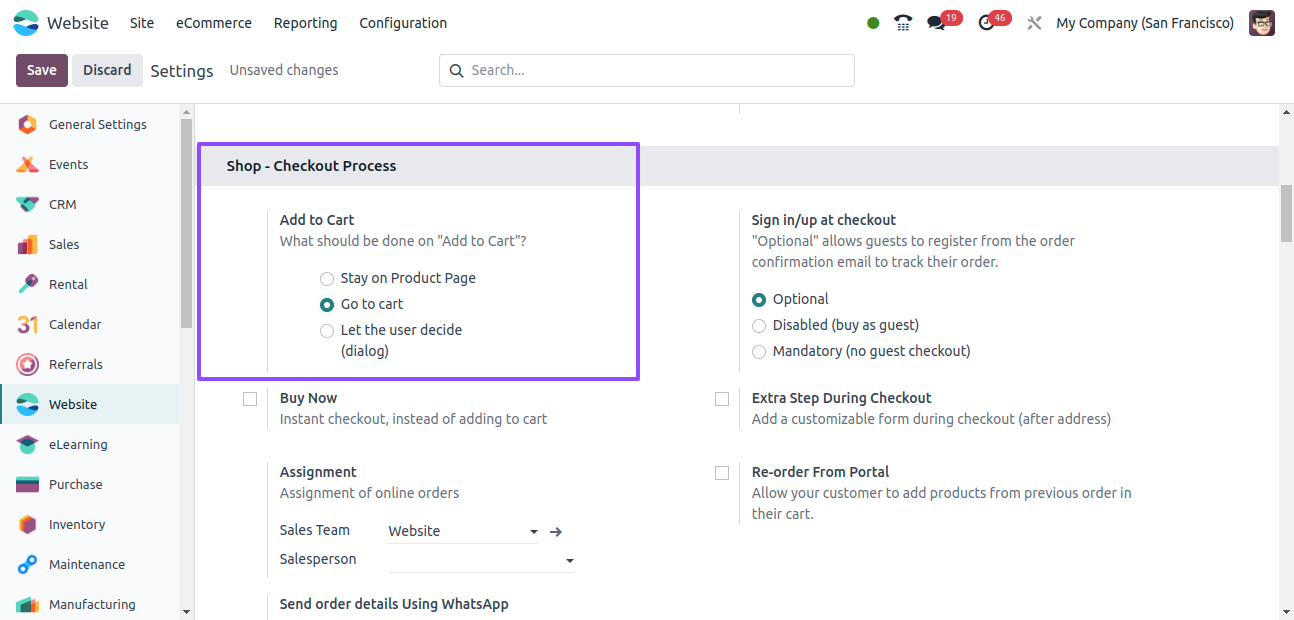Image resolution: width=1294 pixels, height=620 pixels.
Task: Click the sidebar scrollbar down arrow
Action: 186,611
